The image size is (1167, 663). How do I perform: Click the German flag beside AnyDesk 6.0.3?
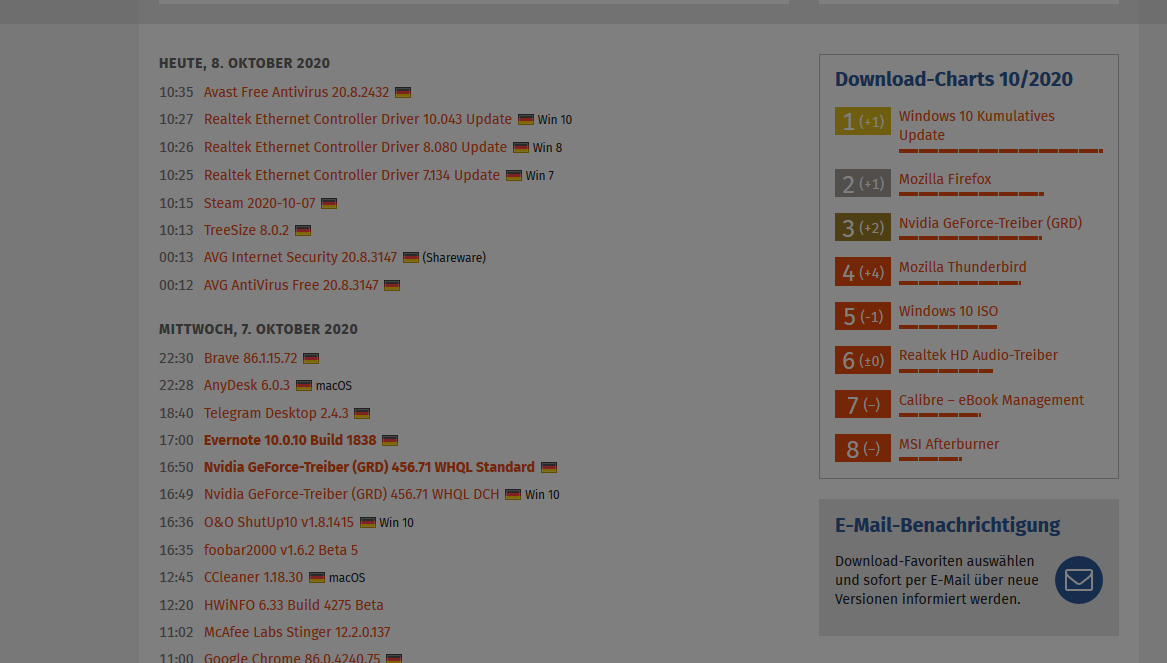click(x=304, y=385)
